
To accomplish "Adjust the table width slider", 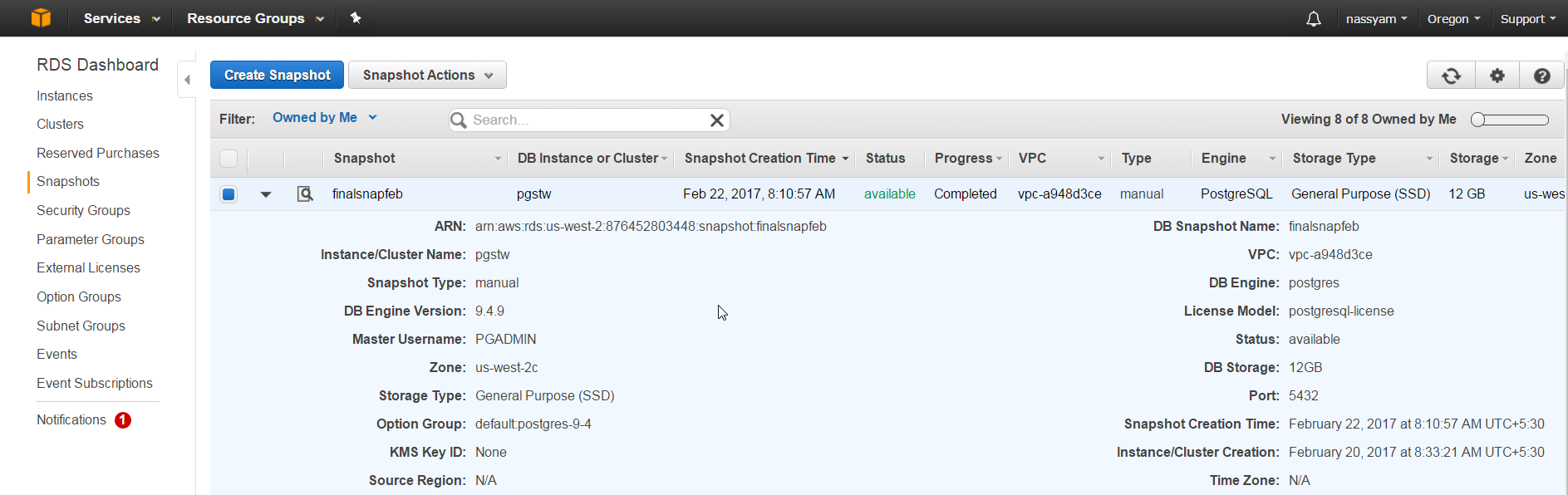I will pos(1510,120).
